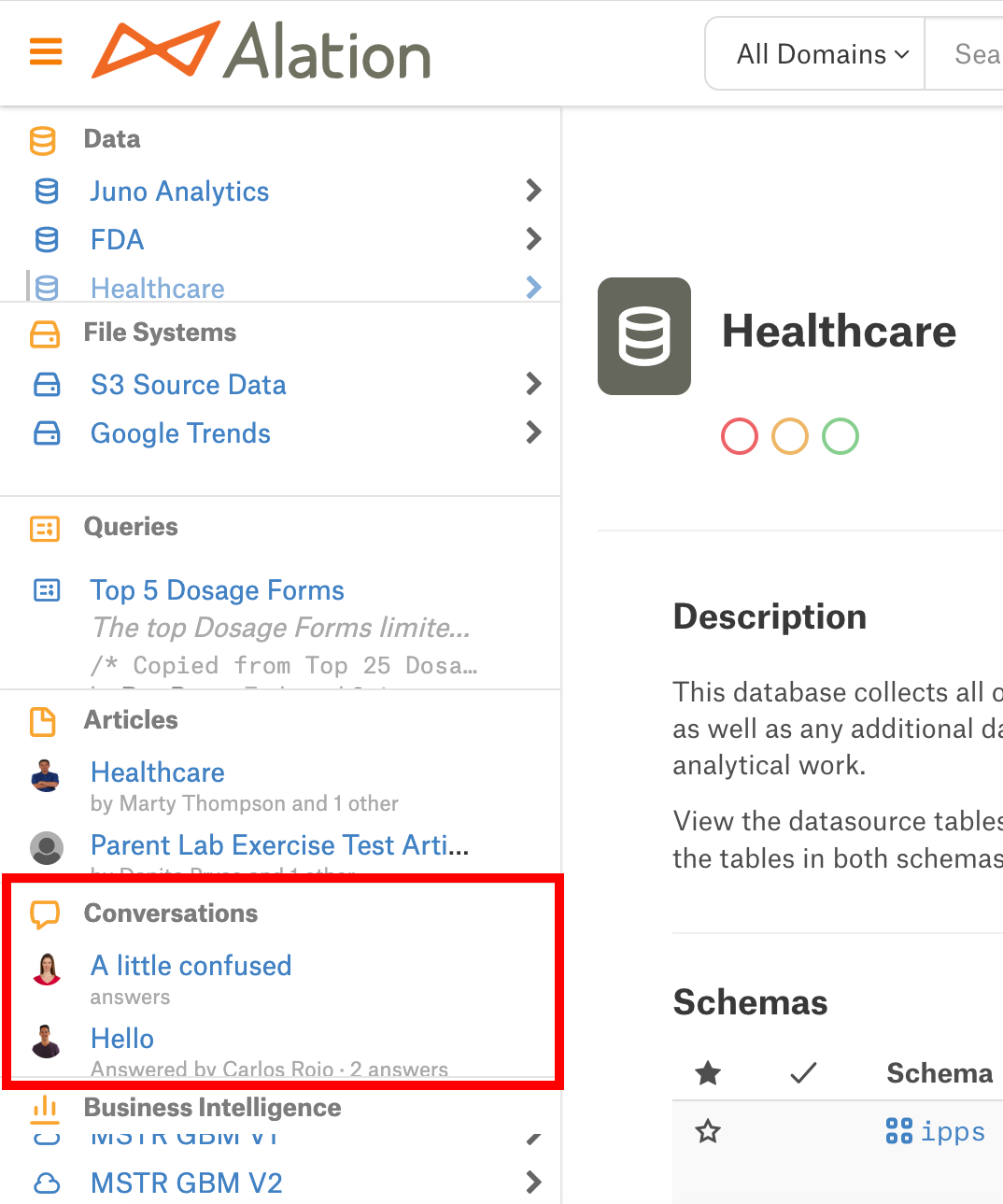Open the 'A little confused' conversation
The width and height of the screenshot is (1003, 1204).
tap(191, 966)
